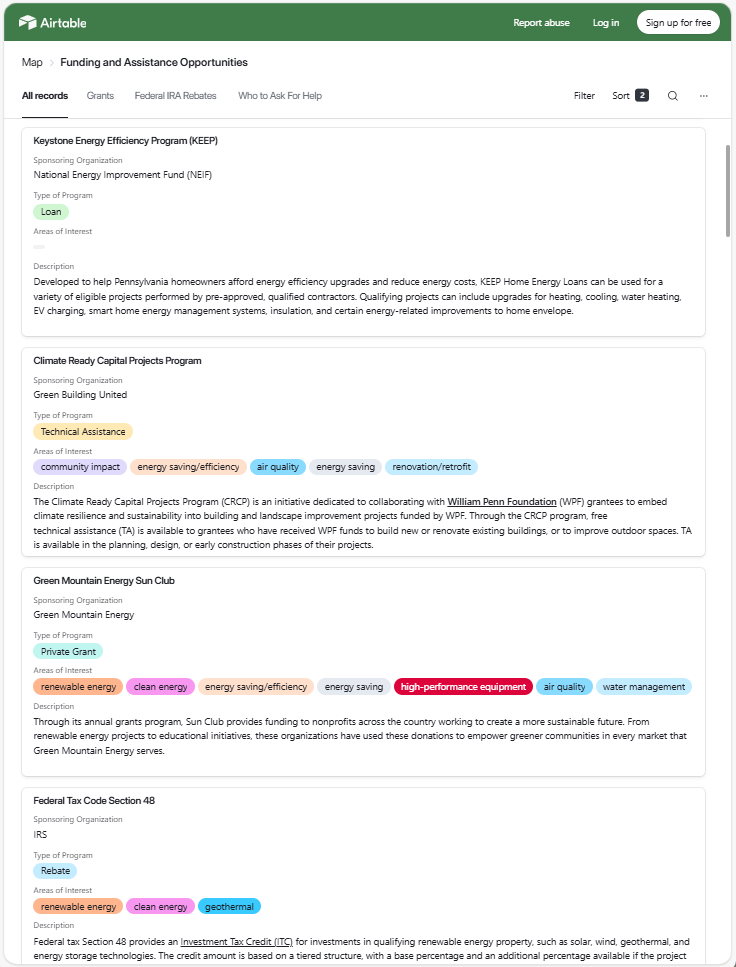Screen dimensions: 736x967
Task: Click the Sort count badge
Action: [642, 96]
